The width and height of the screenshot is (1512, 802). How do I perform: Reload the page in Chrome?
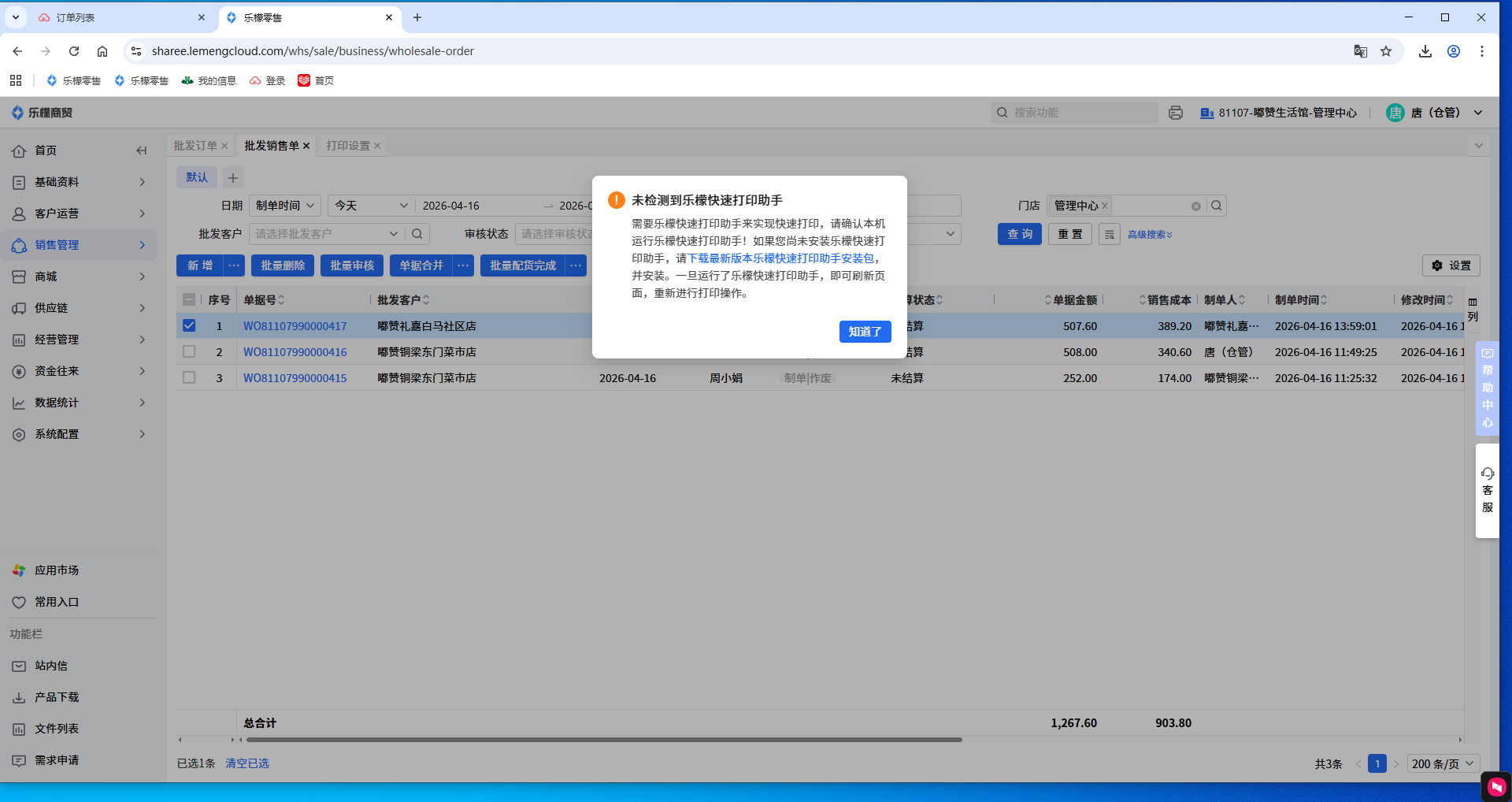(74, 51)
